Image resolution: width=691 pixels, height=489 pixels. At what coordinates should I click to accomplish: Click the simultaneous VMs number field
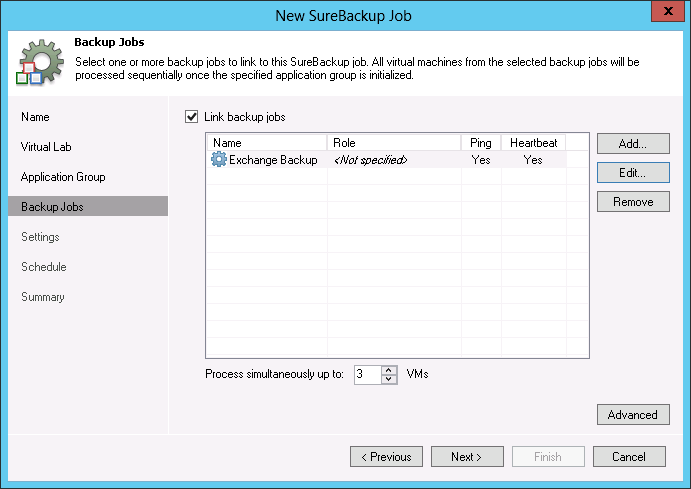(x=368, y=374)
